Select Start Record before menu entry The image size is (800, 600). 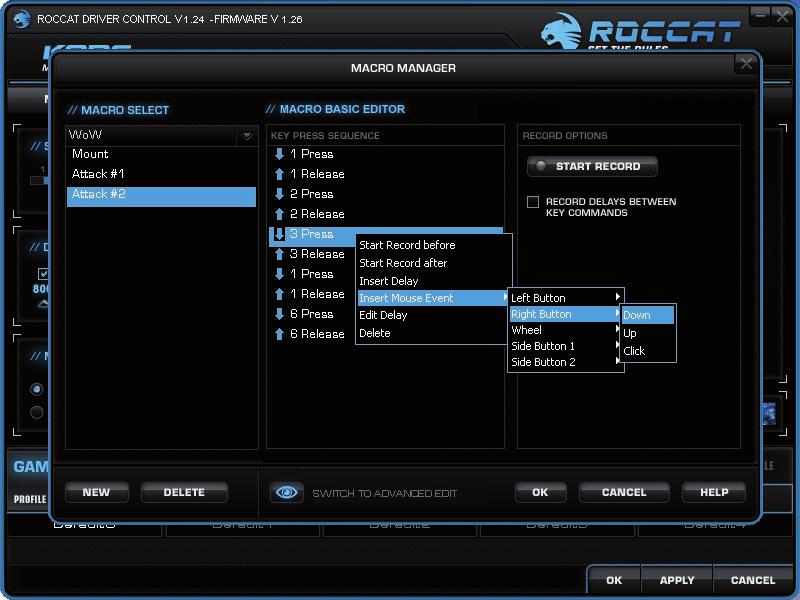[433, 245]
